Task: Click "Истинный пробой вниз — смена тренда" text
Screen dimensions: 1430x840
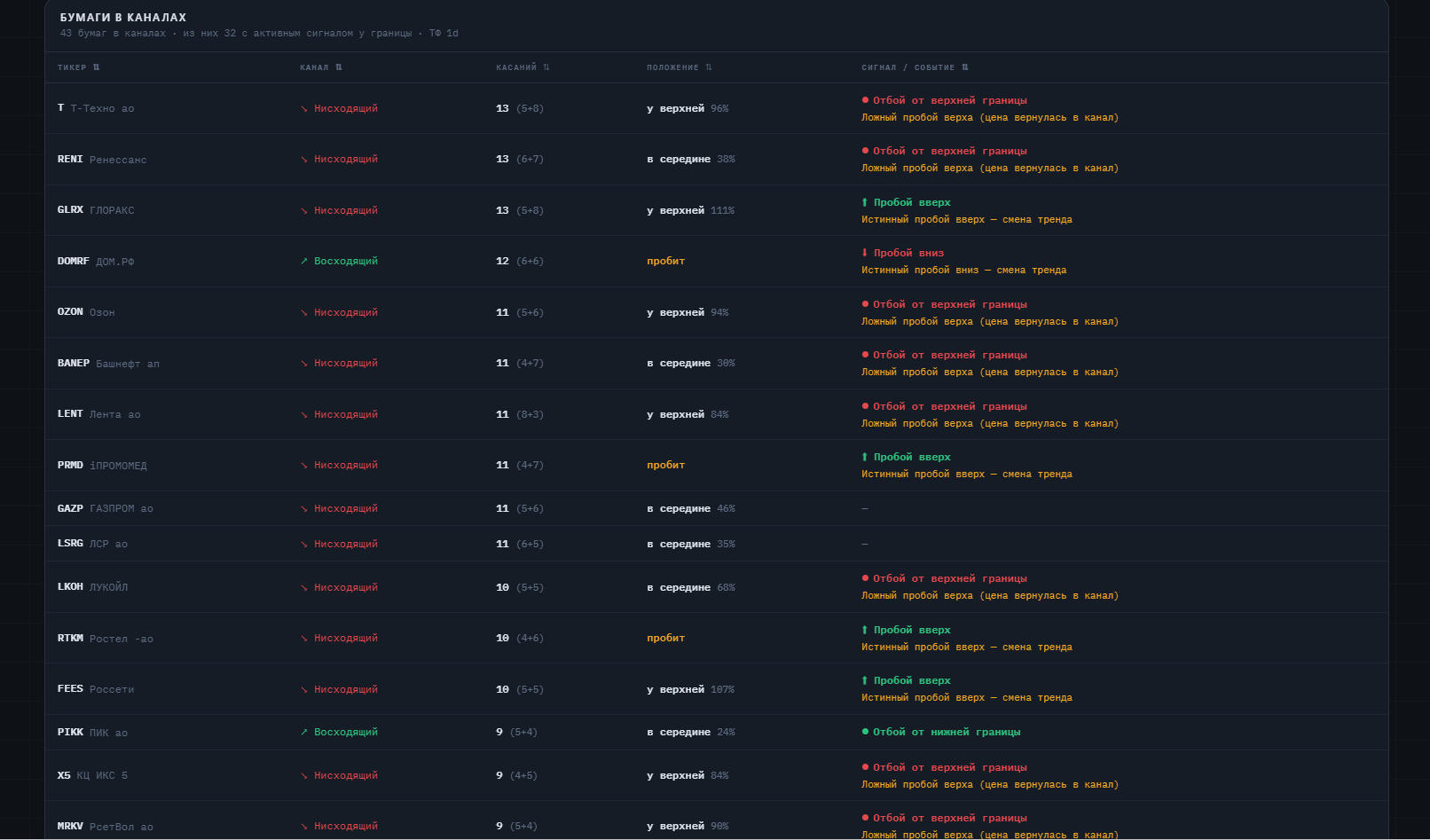Action: 964,271
